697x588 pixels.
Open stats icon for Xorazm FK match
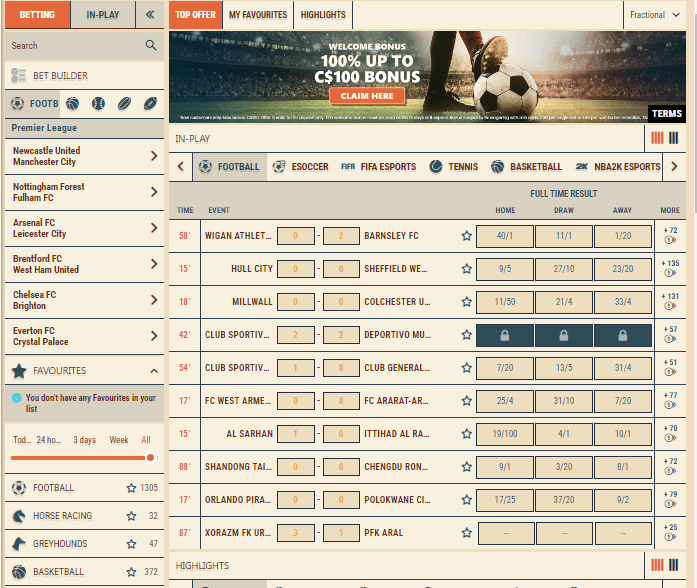[670, 536]
